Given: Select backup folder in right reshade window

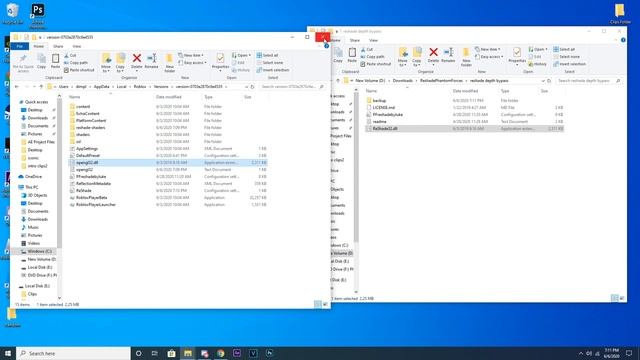Looking at the screenshot, I should tap(464, 100).
